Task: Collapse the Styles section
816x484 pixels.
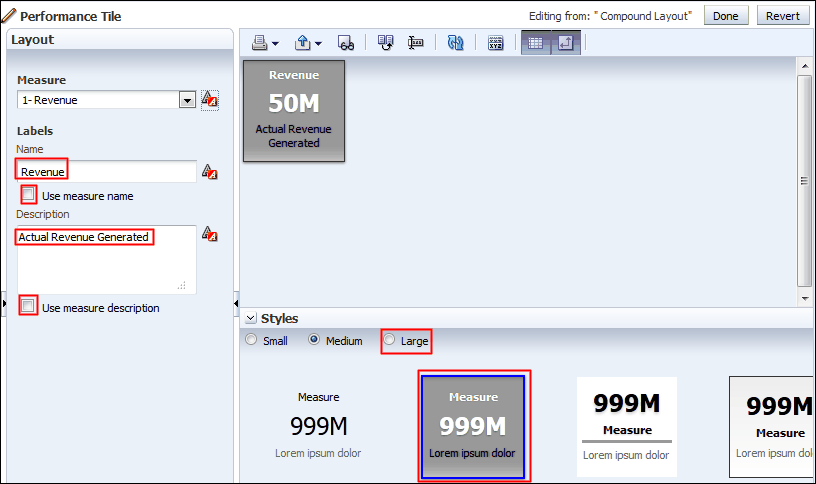Action: point(251,318)
